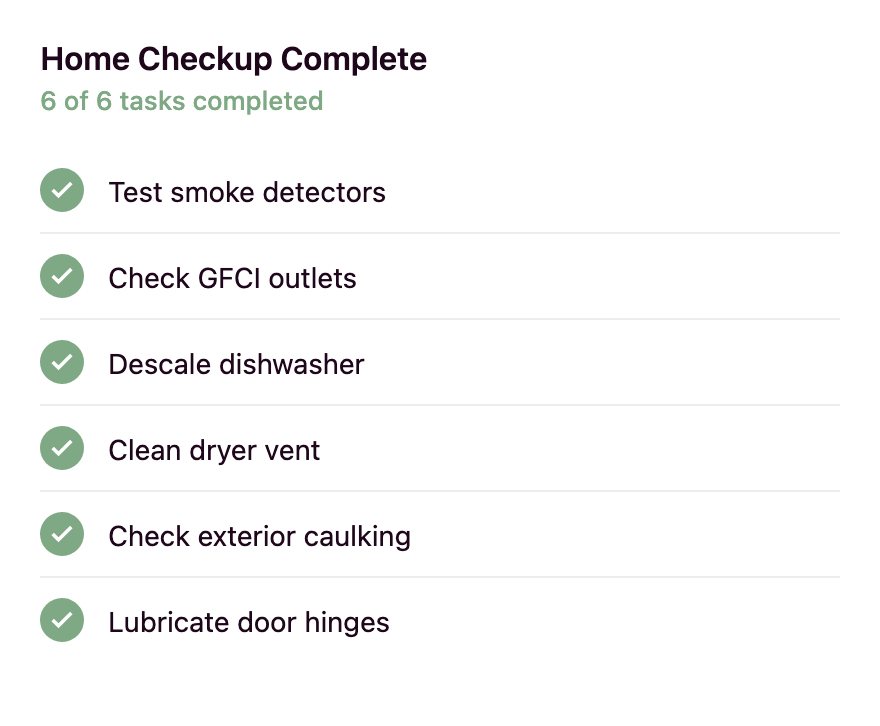Click the divider line below Test smoke detectors
Viewport: 880px width, 726px height.
(x=440, y=233)
